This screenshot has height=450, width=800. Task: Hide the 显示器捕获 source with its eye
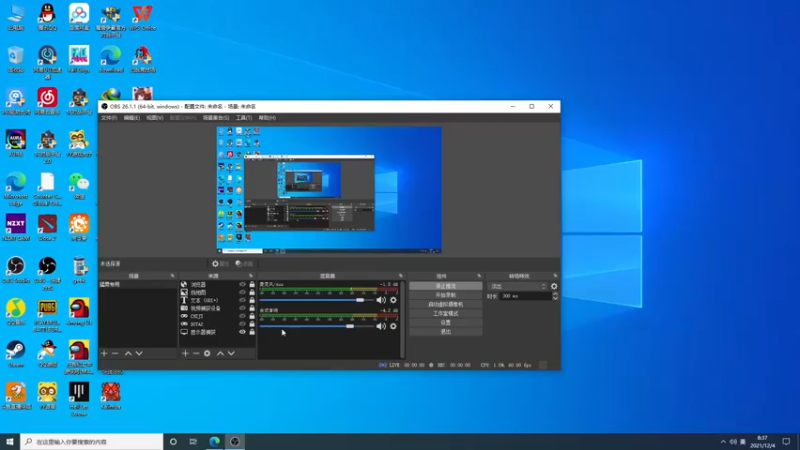[242, 332]
